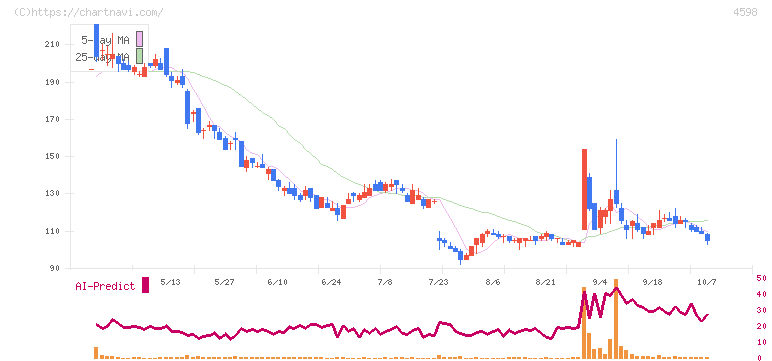Click the 8/6 date axis label

(x=492, y=282)
